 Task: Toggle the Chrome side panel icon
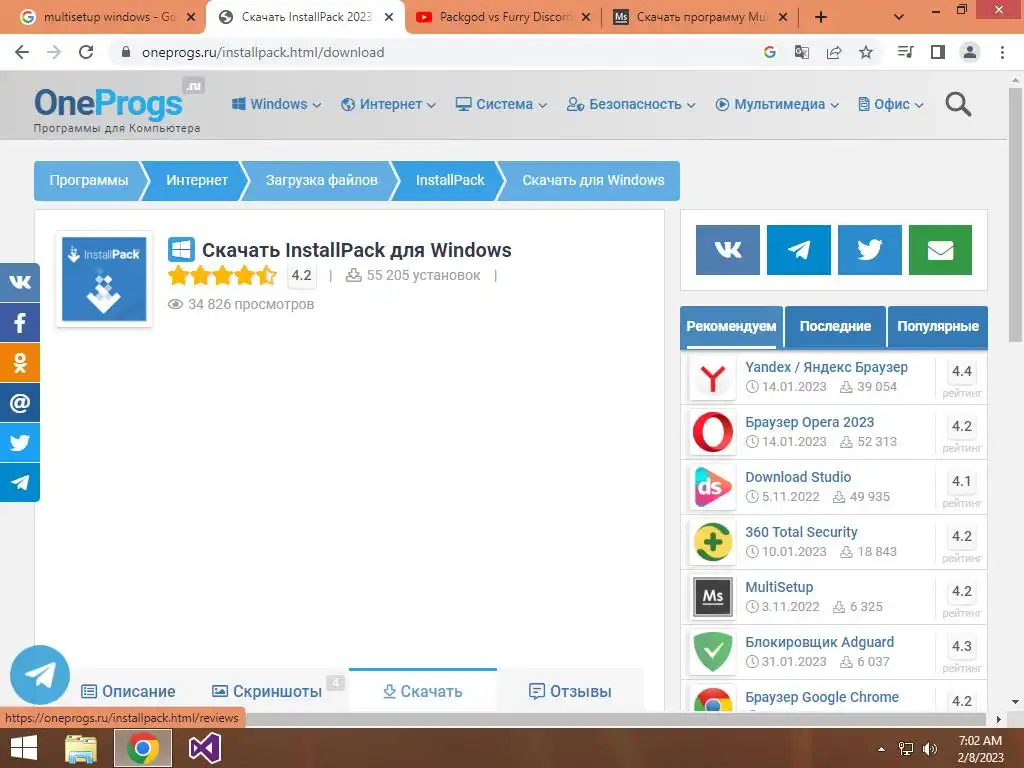938,52
